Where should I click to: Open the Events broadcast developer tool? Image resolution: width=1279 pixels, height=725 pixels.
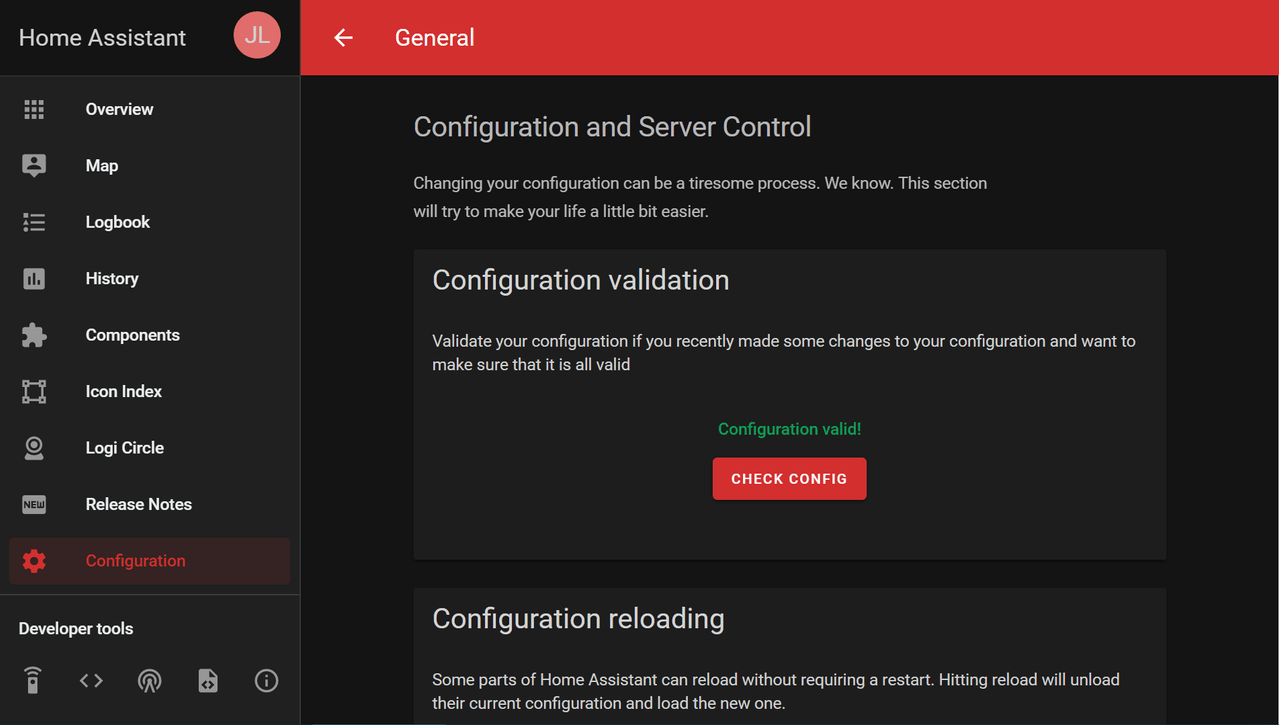(x=149, y=681)
